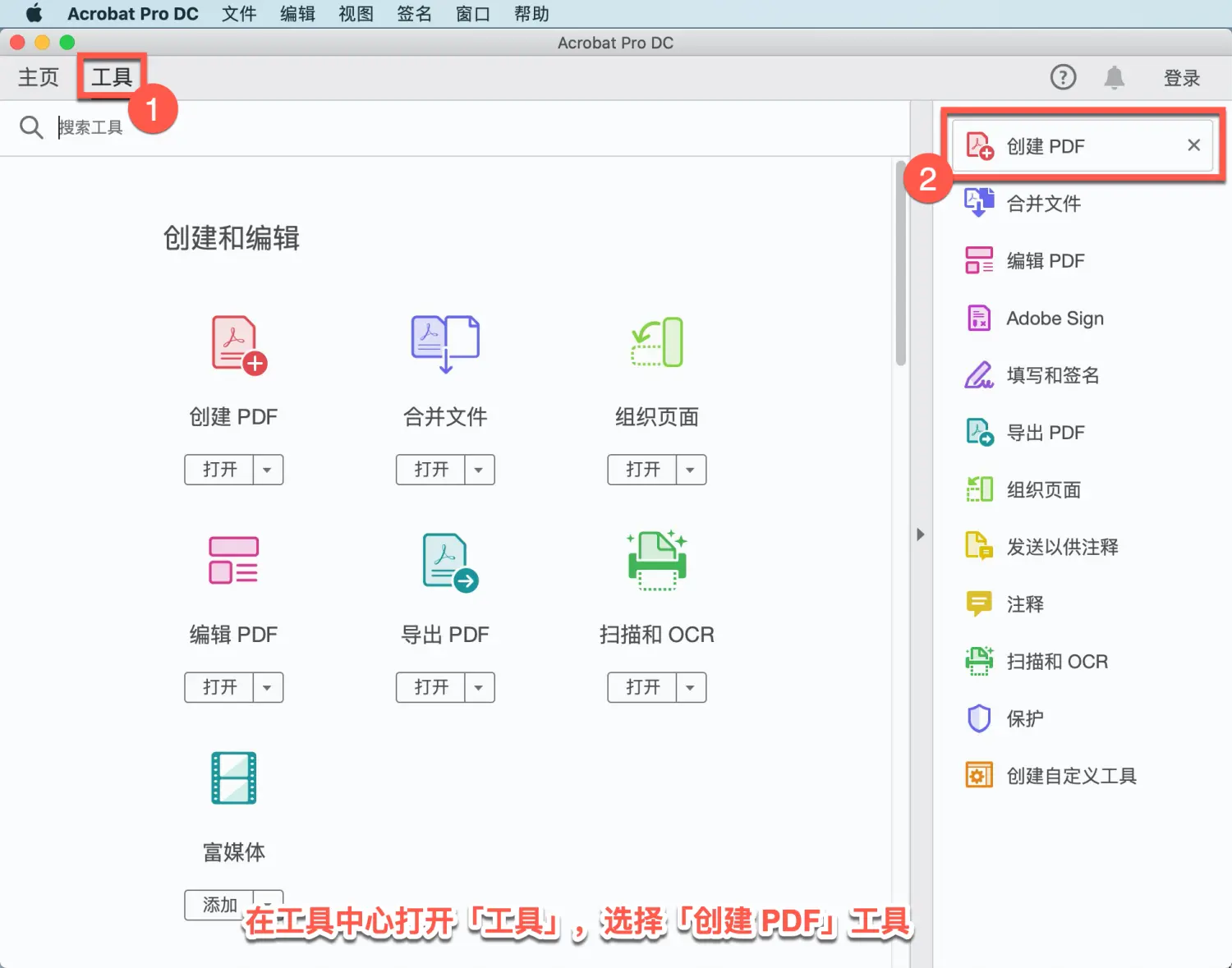1232x968 pixels.
Task: Select 创建 PDF in the right sidebar
Action: (x=1083, y=146)
